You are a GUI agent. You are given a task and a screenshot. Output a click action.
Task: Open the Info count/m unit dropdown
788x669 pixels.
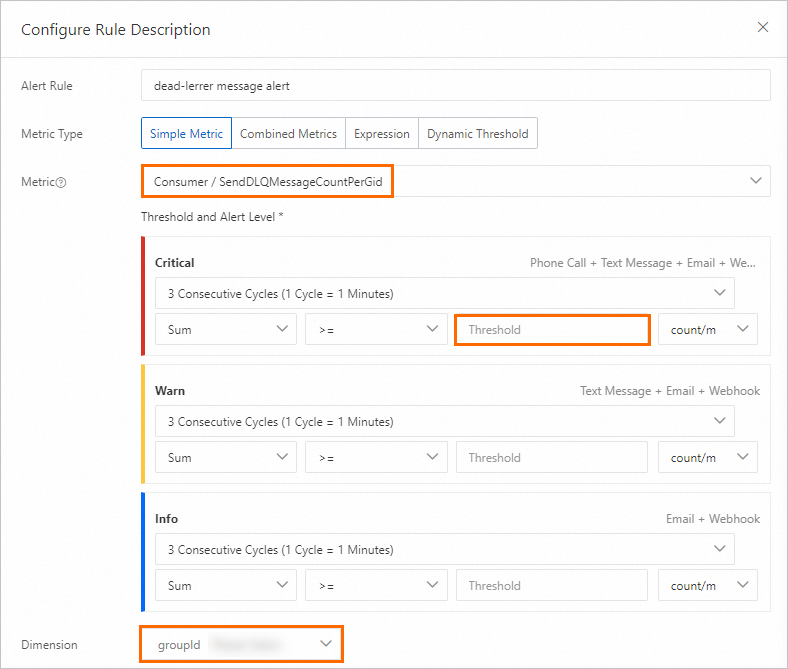tap(707, 586)
